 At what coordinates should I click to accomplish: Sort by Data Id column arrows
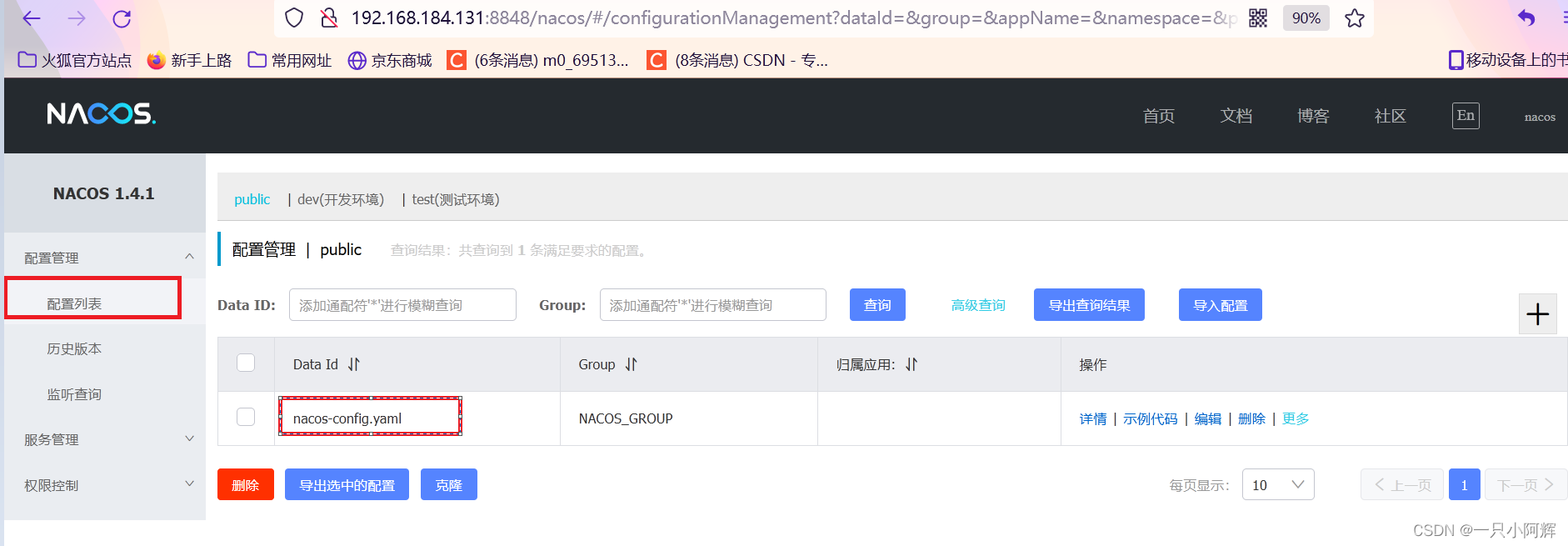pyautogui.click(x=354, y=364)
